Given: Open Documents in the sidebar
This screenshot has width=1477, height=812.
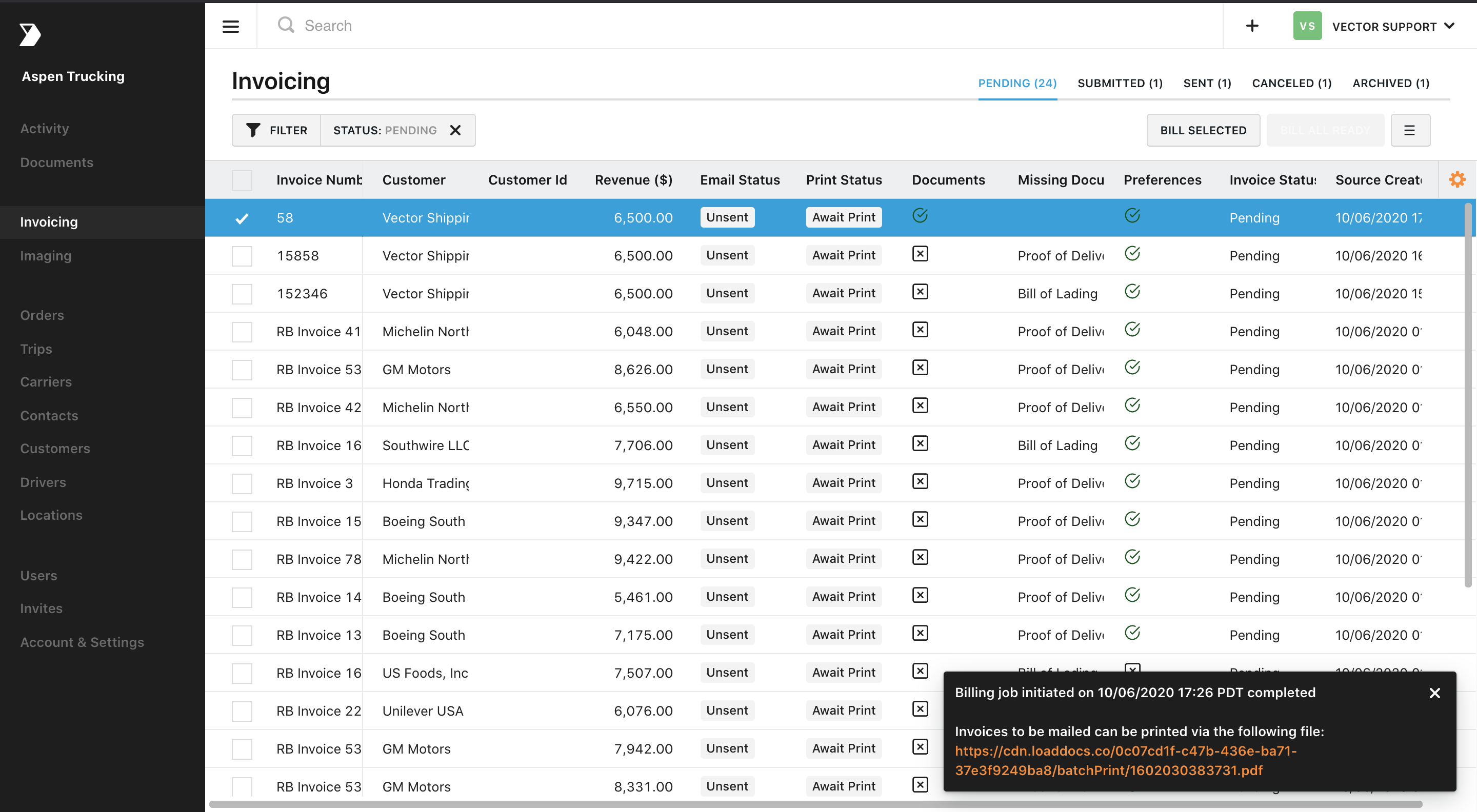Looking at the screenshot, I should (56, 162).
